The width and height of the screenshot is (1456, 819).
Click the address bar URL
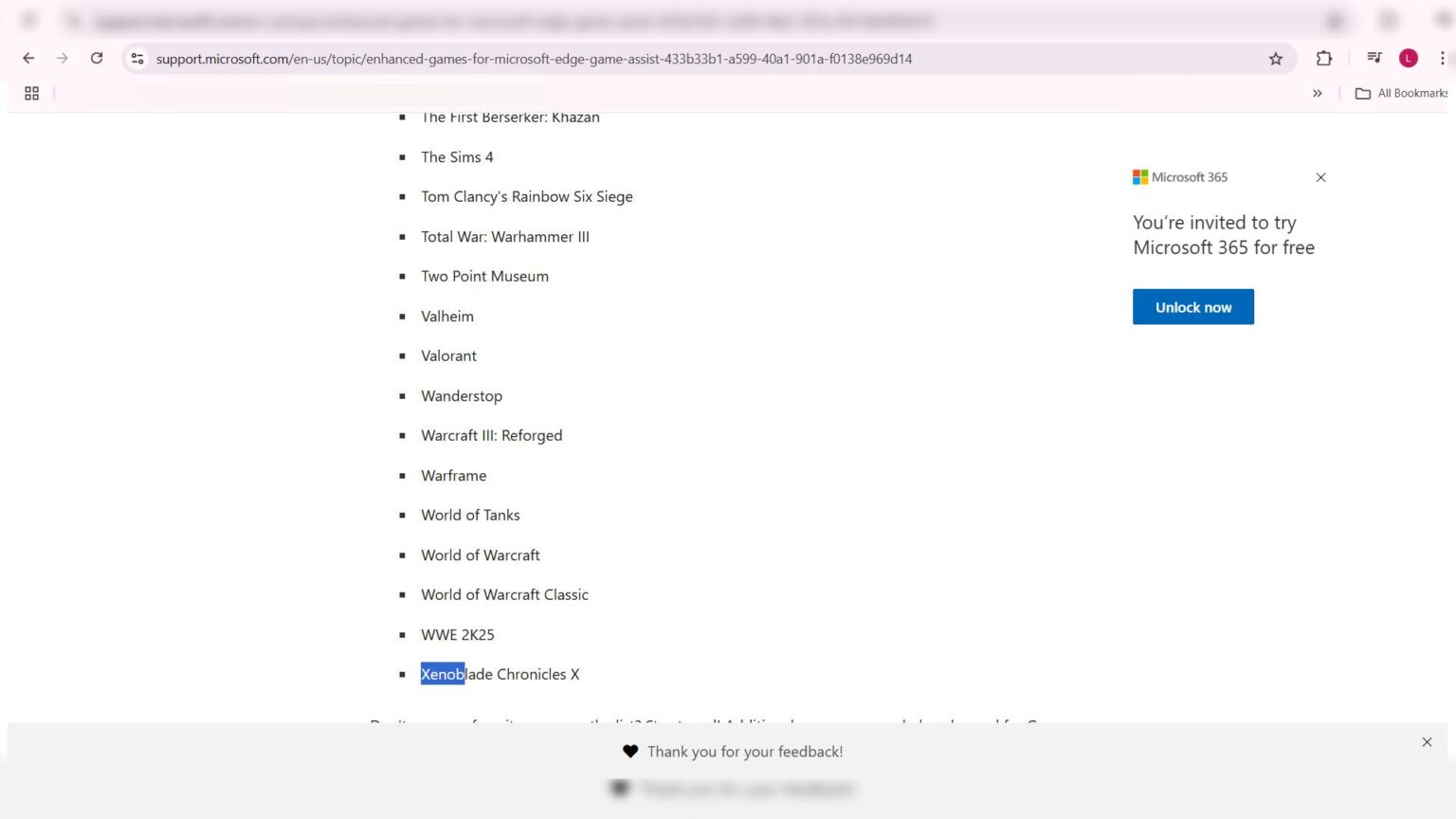[x=534, y=59]
